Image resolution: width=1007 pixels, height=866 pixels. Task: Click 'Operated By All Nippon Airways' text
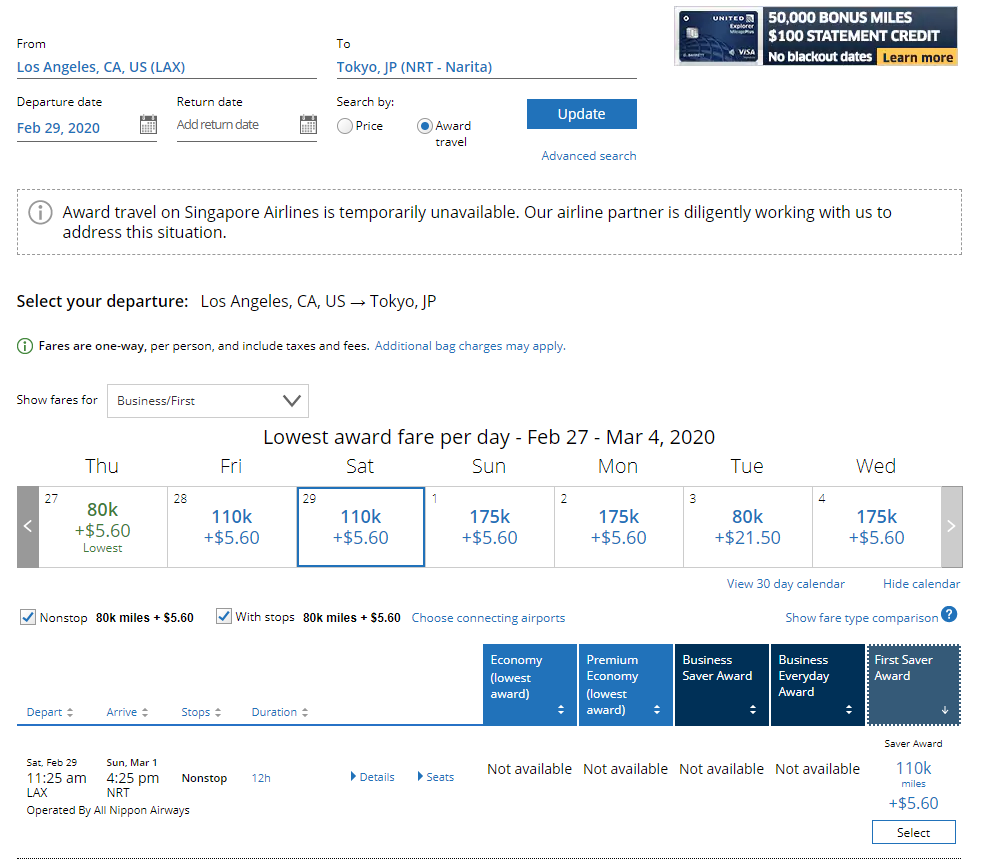(108, 810)
